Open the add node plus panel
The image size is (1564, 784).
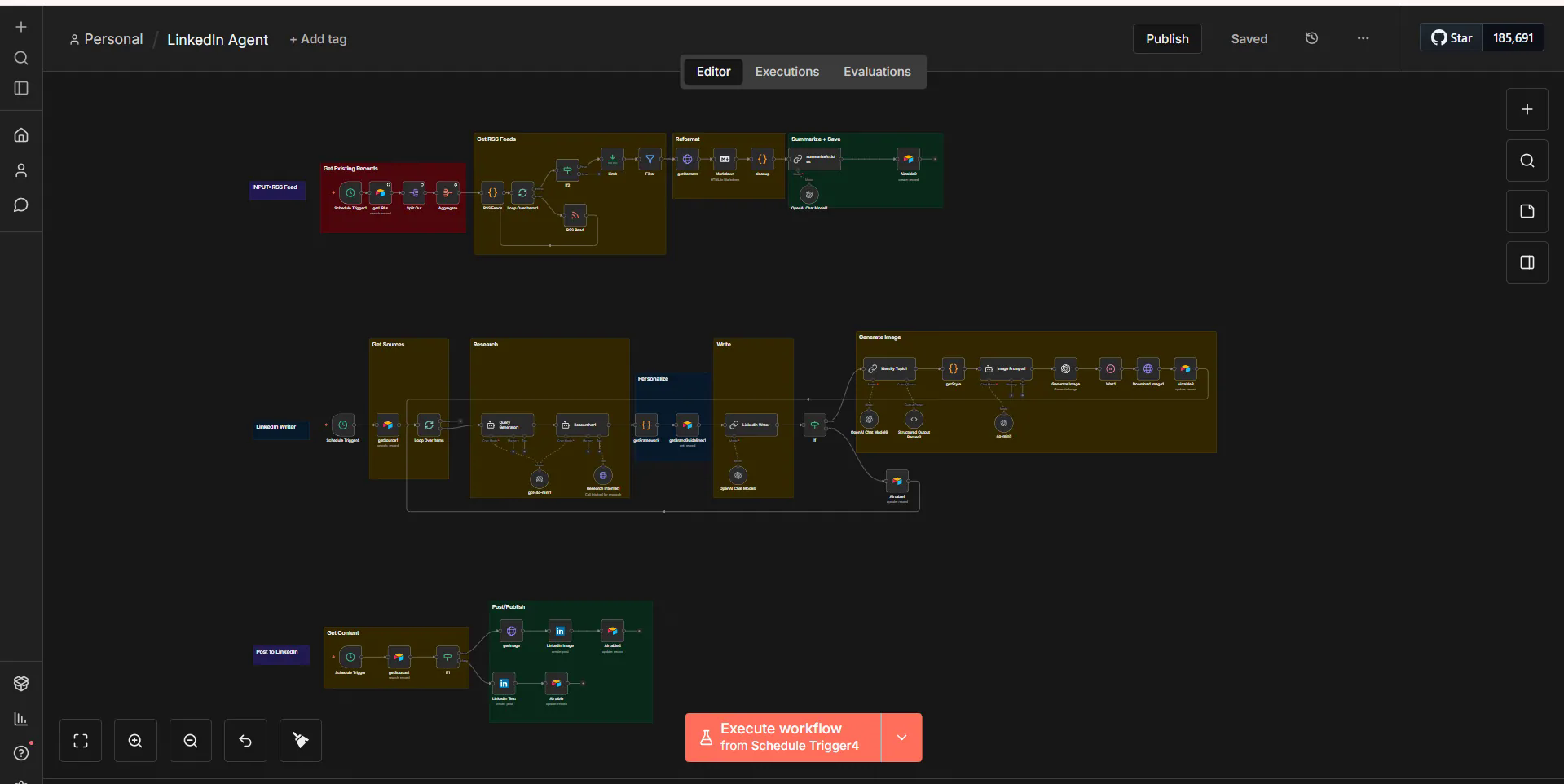pyautogui.click(x=1527, y=109)
